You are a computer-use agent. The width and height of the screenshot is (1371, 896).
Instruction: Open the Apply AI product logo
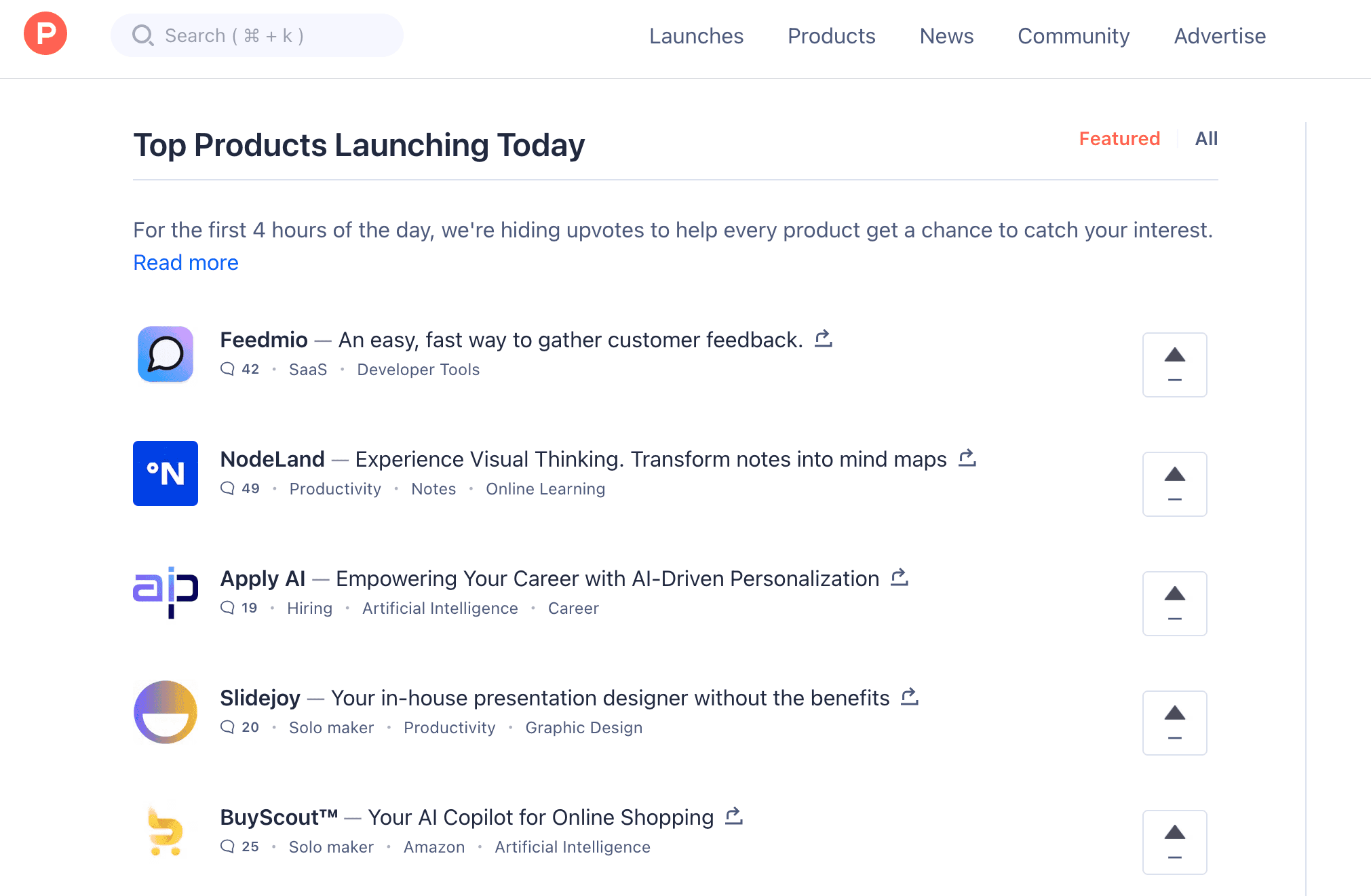[166, 593]
